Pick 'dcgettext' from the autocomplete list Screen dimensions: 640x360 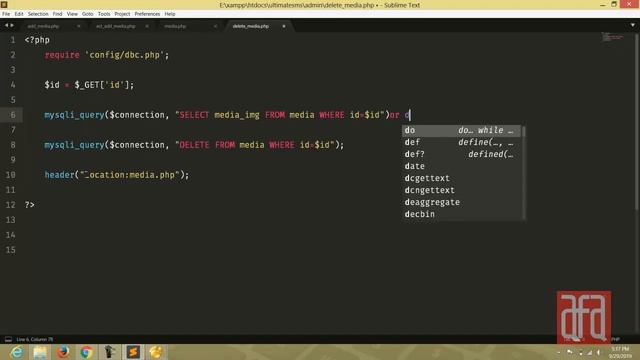tap(461, 178)
